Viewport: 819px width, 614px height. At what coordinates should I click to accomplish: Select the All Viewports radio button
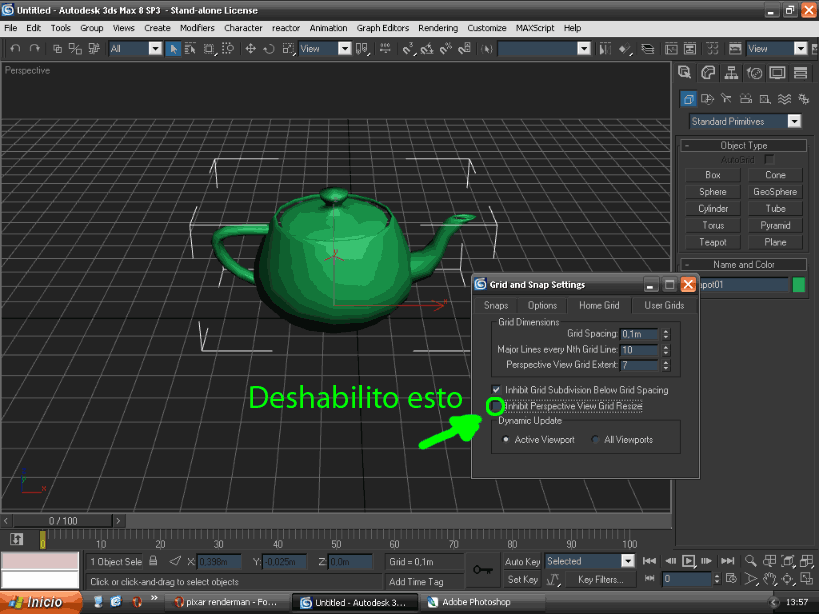pyautogui.click(x=595, y=440)
